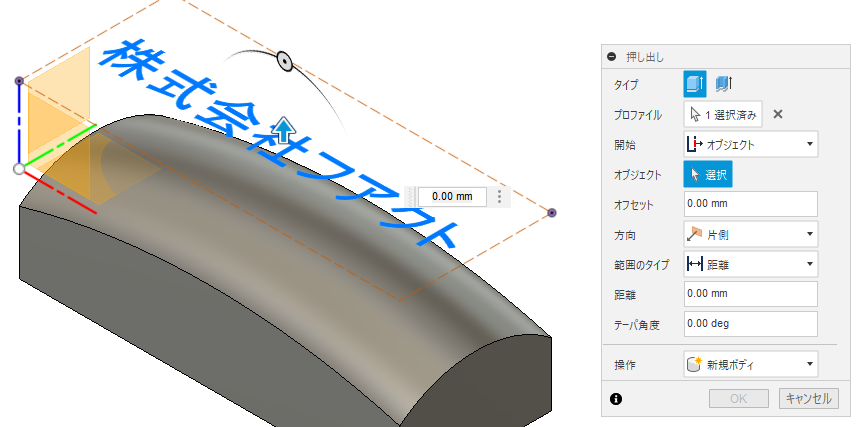Select the extrude type icon
This screenshot has height=427, width=867.
[694, 84]
